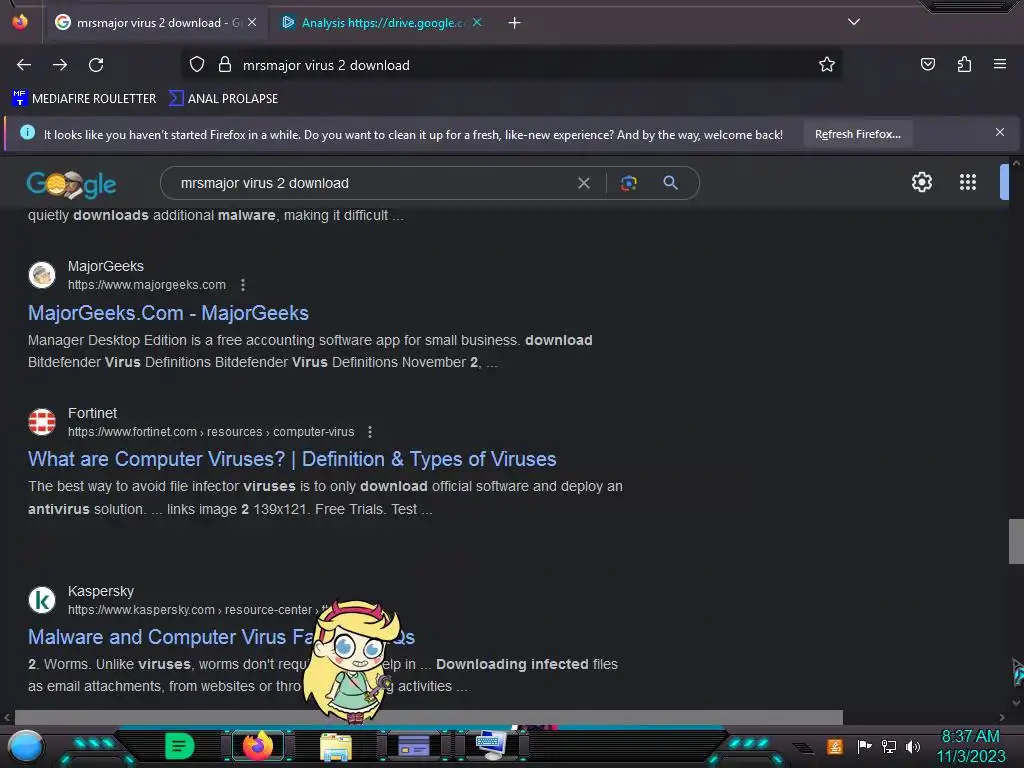The image size is (1024, 768).
Task: Open What are Computer Viruses result
Action: 292,459
